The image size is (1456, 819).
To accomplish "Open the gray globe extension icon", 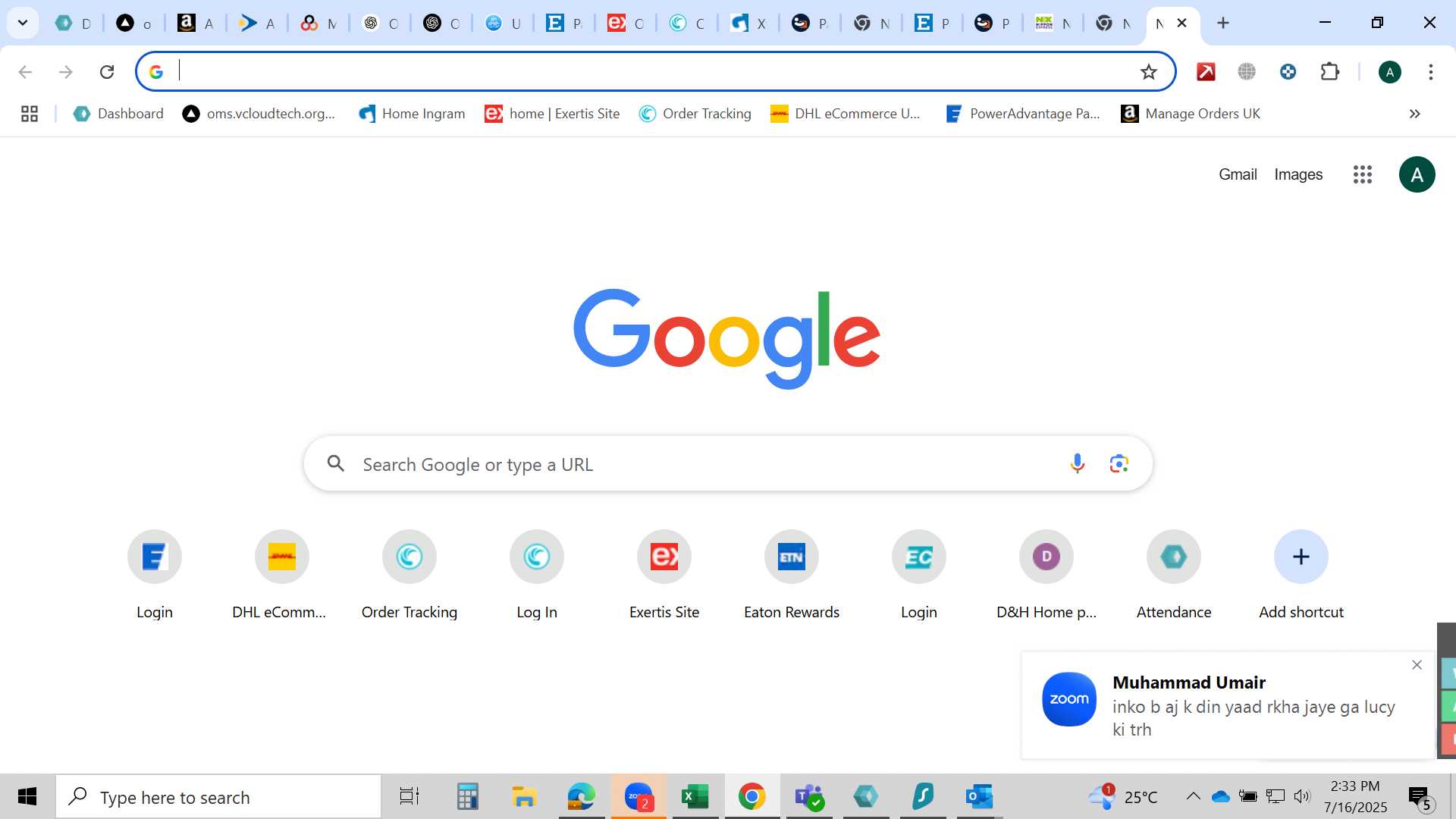I will click(1247, 72).
